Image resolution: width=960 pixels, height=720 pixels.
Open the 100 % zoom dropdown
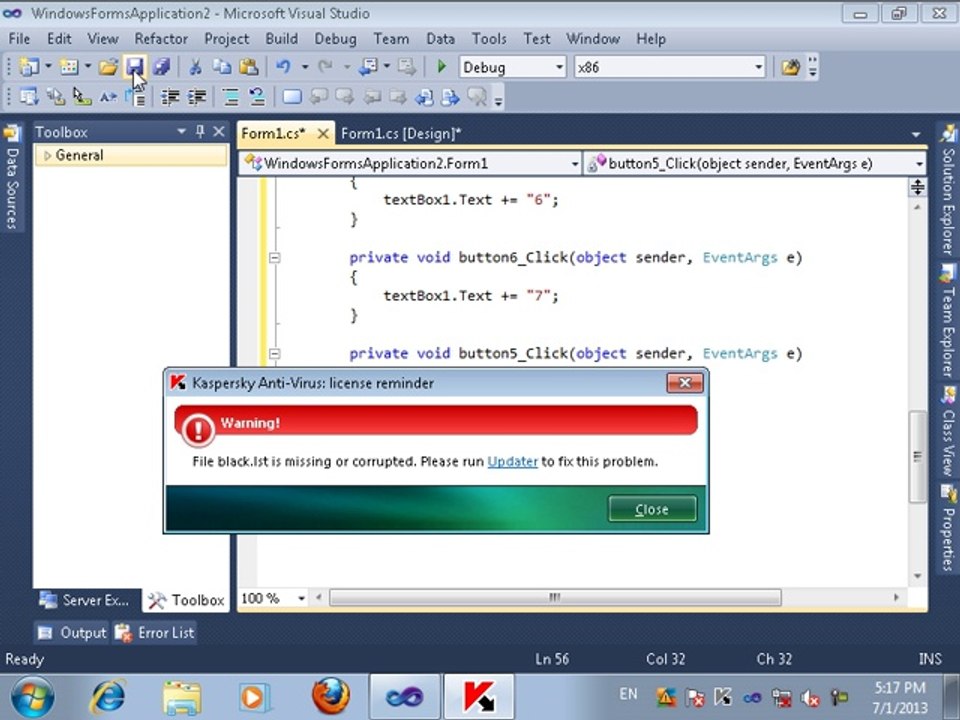coord(301,598)
